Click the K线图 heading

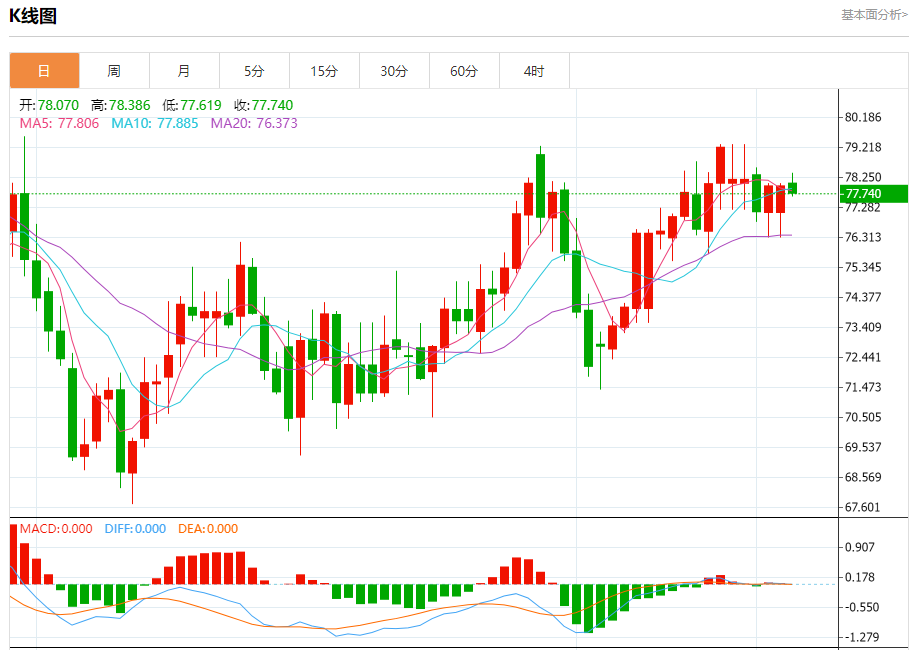click(x=33, y=16)
